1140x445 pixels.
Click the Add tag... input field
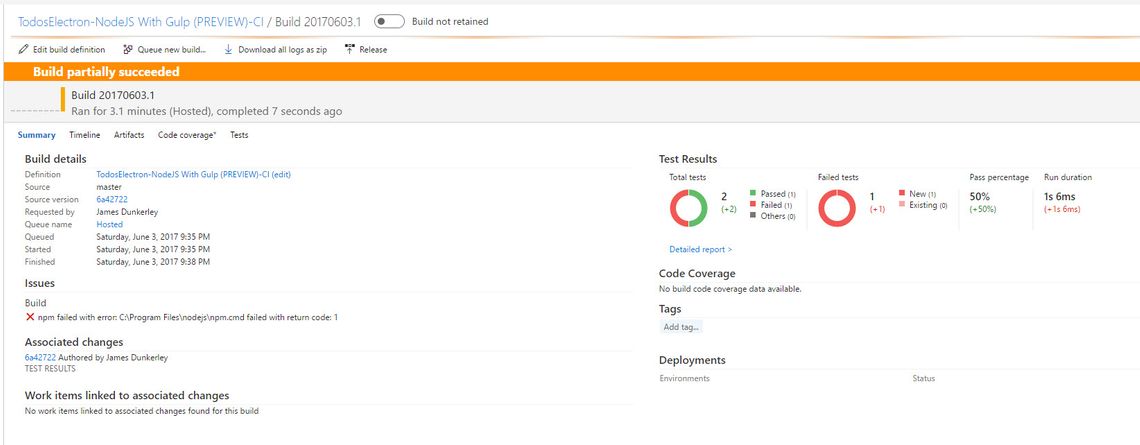pyautogui.click(x=681, y=327)
